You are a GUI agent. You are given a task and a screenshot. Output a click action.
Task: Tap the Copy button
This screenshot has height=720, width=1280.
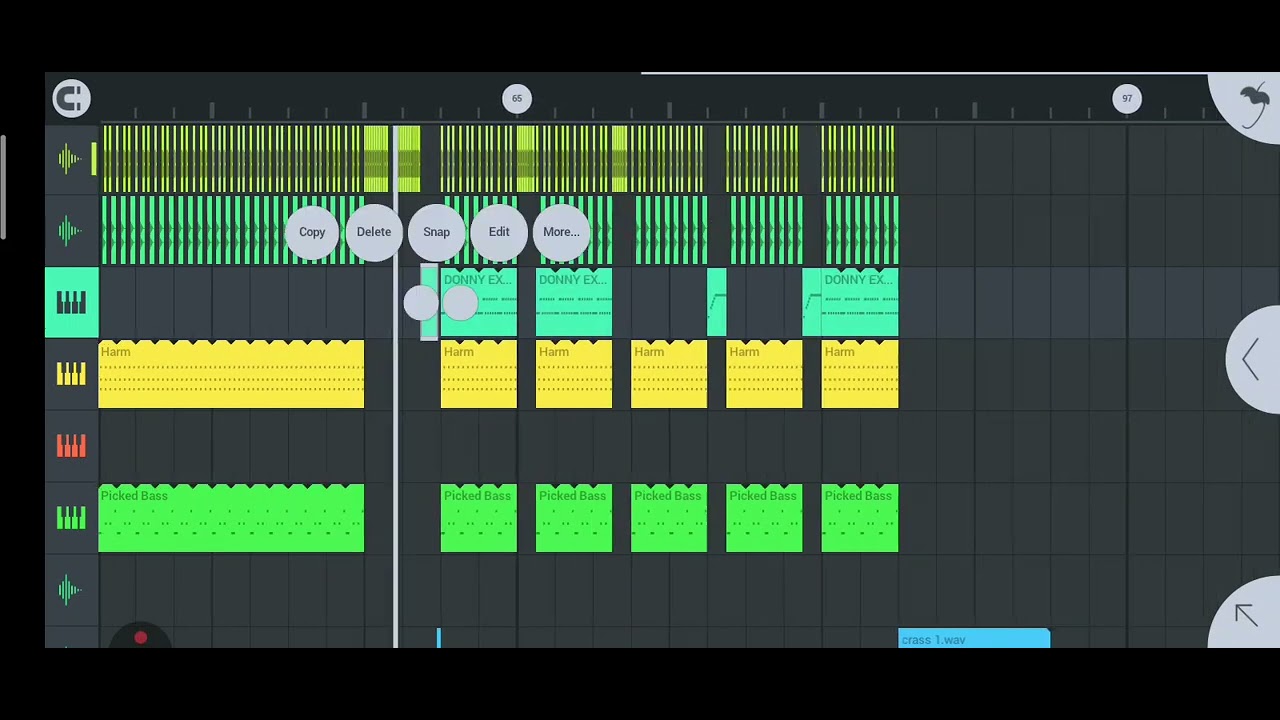(x=312, y=232)
